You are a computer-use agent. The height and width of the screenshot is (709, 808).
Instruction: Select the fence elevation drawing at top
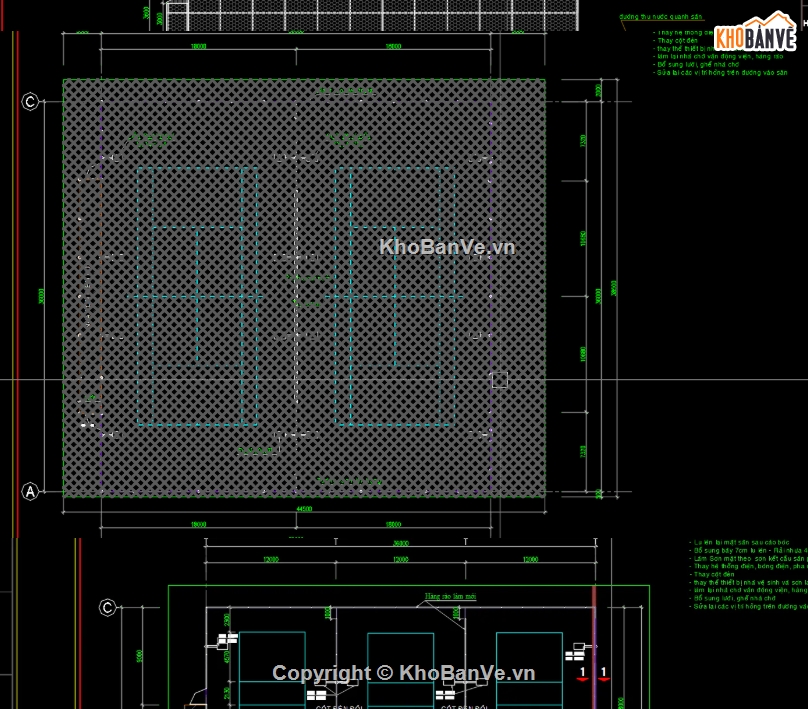[380, 17]
